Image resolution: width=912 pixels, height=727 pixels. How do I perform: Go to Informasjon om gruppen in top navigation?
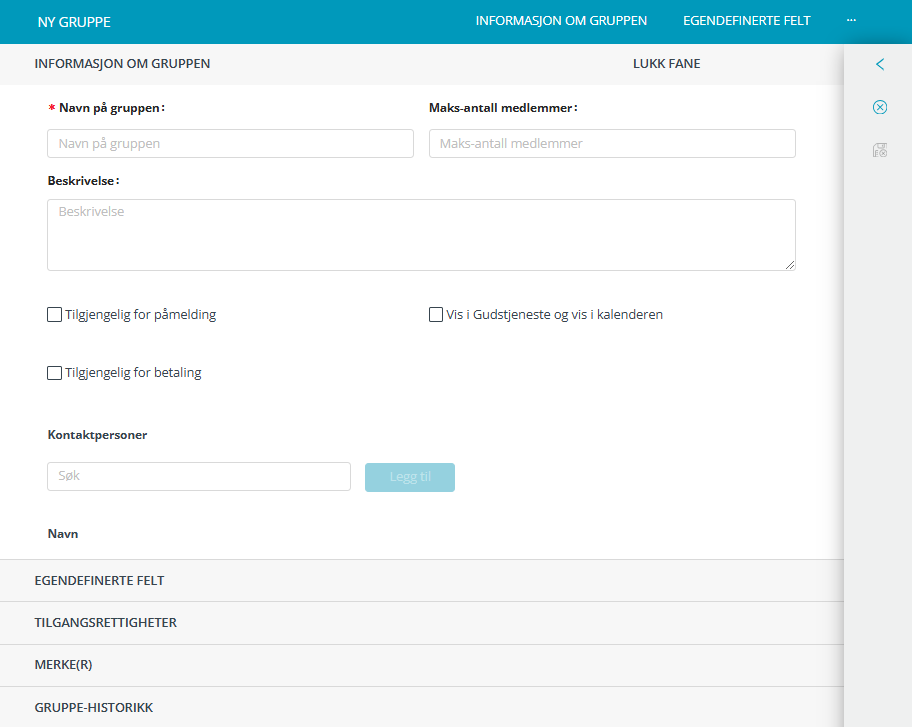[x=561, y=21]
